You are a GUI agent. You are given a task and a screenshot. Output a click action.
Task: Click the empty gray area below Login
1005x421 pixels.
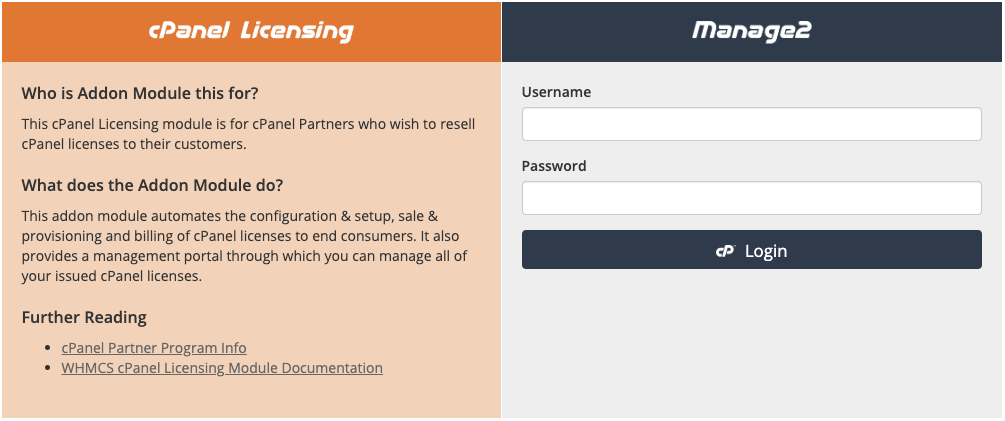coord(751,343)
